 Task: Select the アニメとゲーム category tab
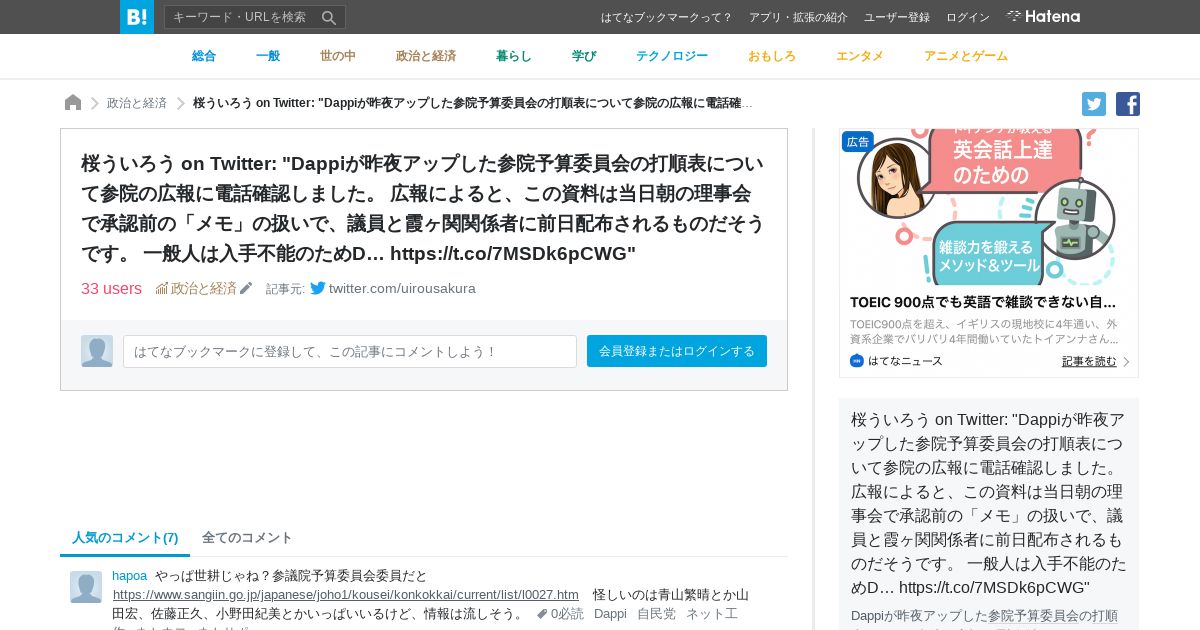[966, 56]
